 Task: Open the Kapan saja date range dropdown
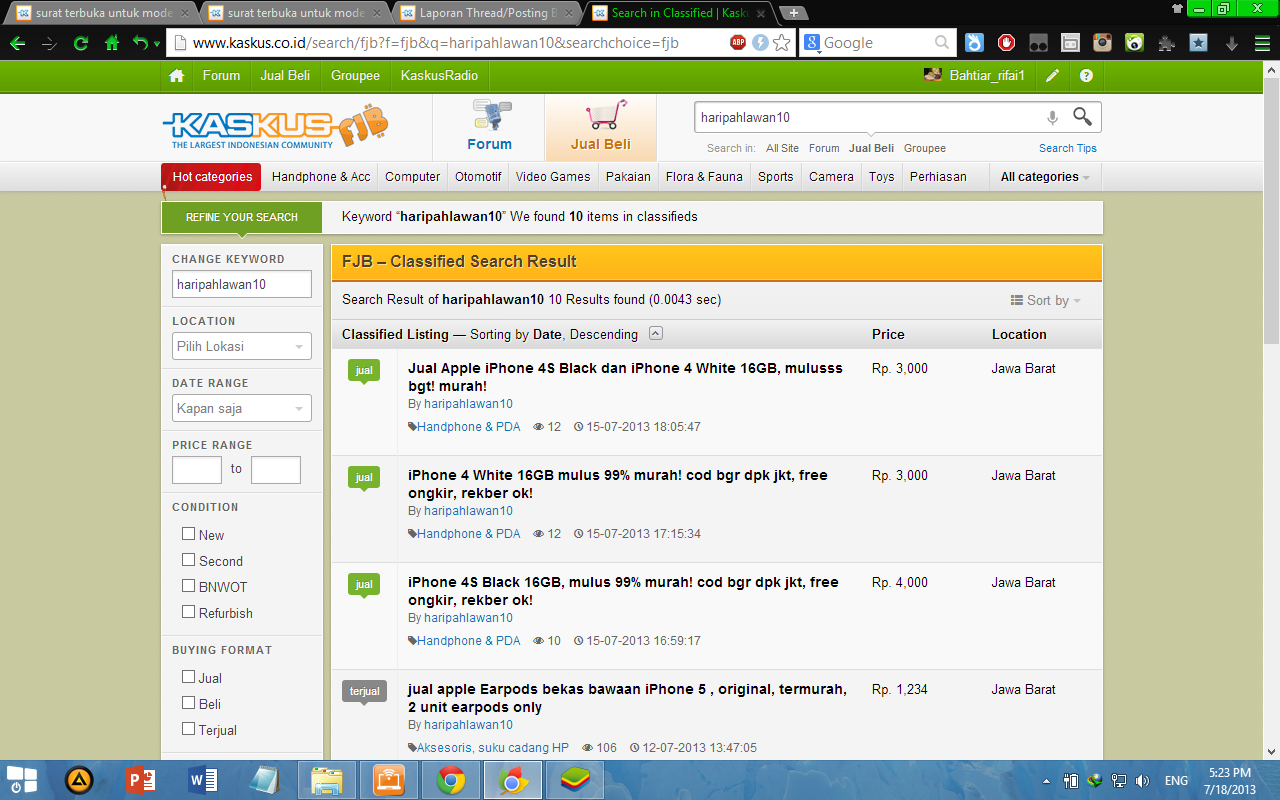click(242, 408)
